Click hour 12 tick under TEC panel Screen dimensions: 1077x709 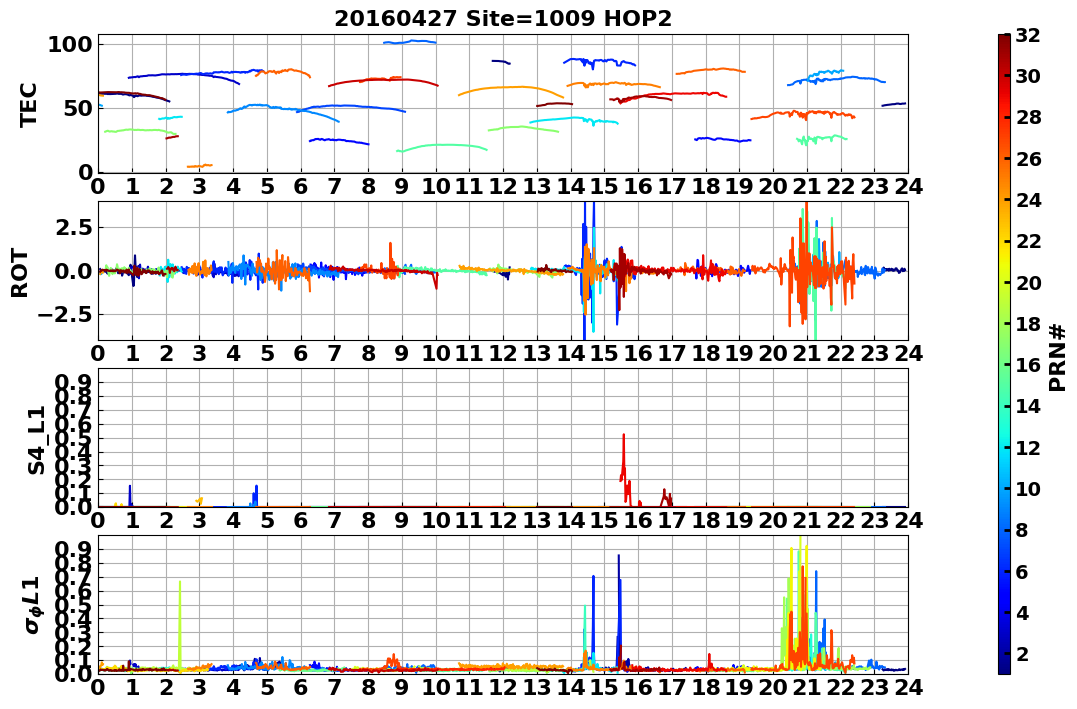(503, 186)
